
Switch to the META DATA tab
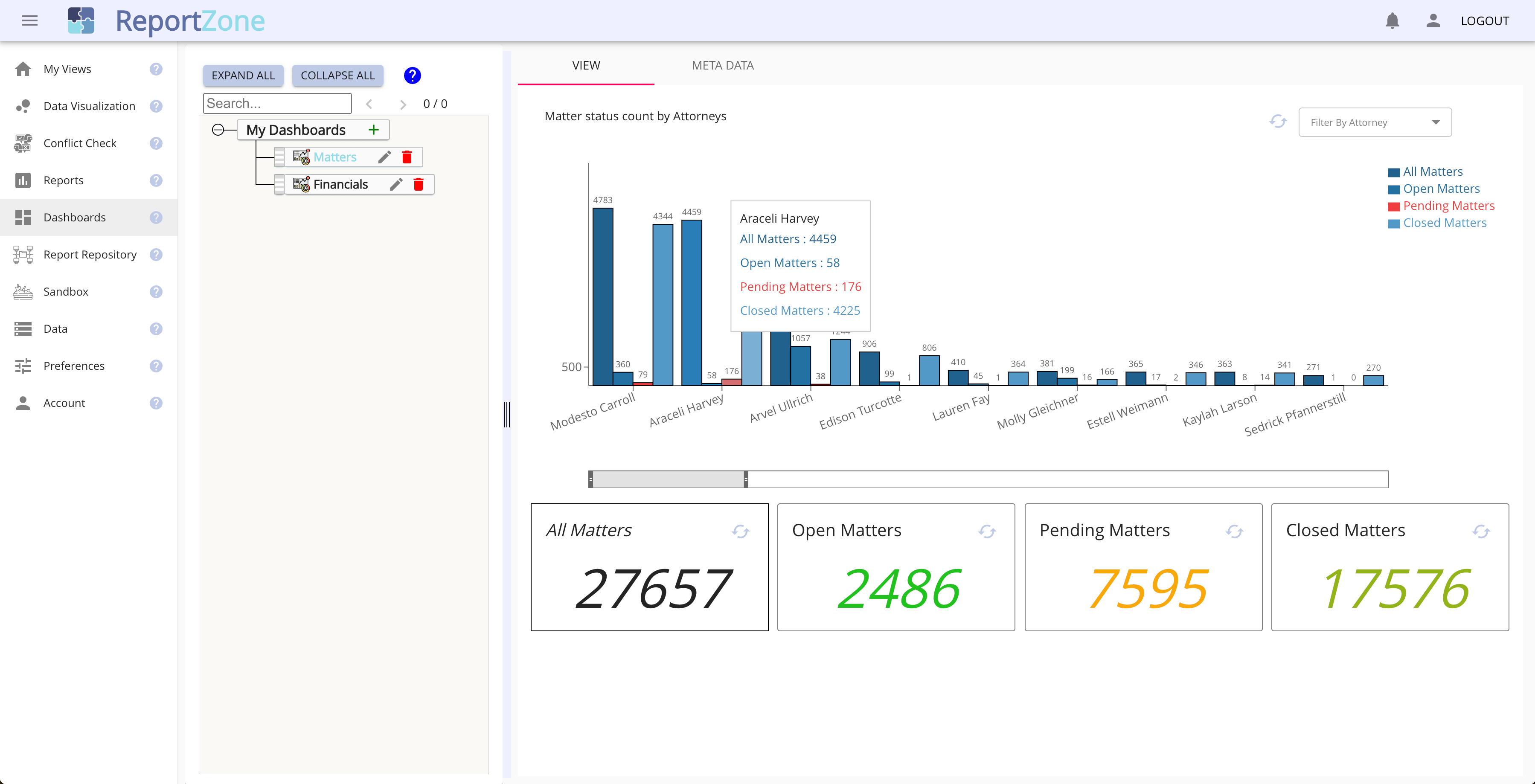(722, 66)
